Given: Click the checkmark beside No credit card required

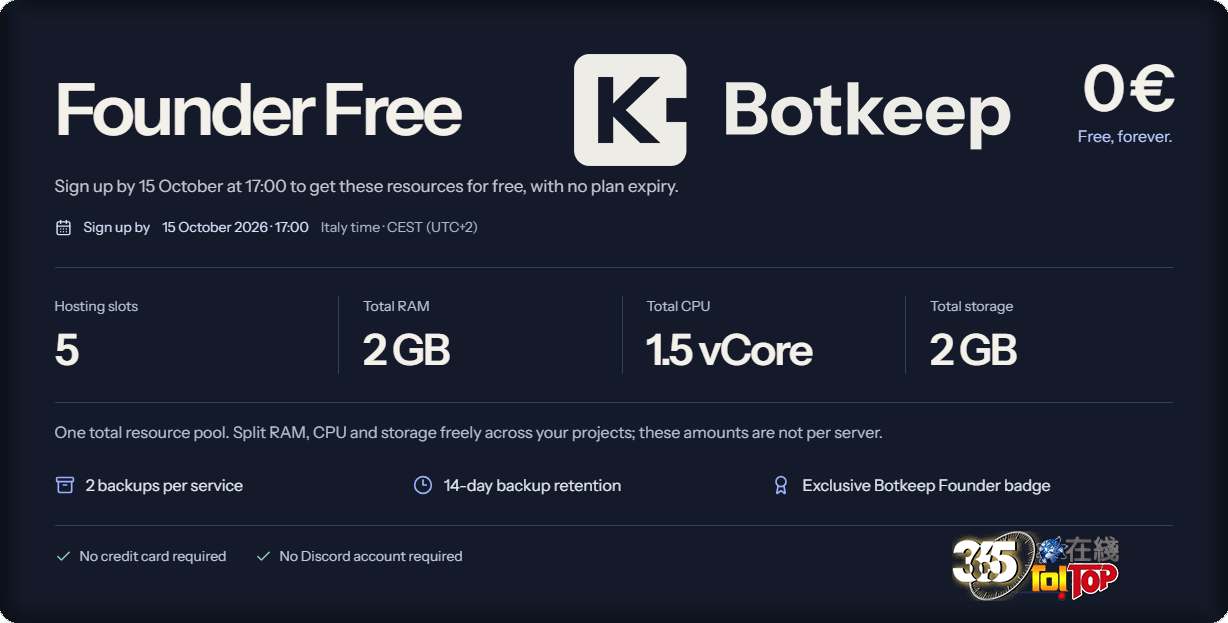Looking at the screenshot, I should 63,556.
